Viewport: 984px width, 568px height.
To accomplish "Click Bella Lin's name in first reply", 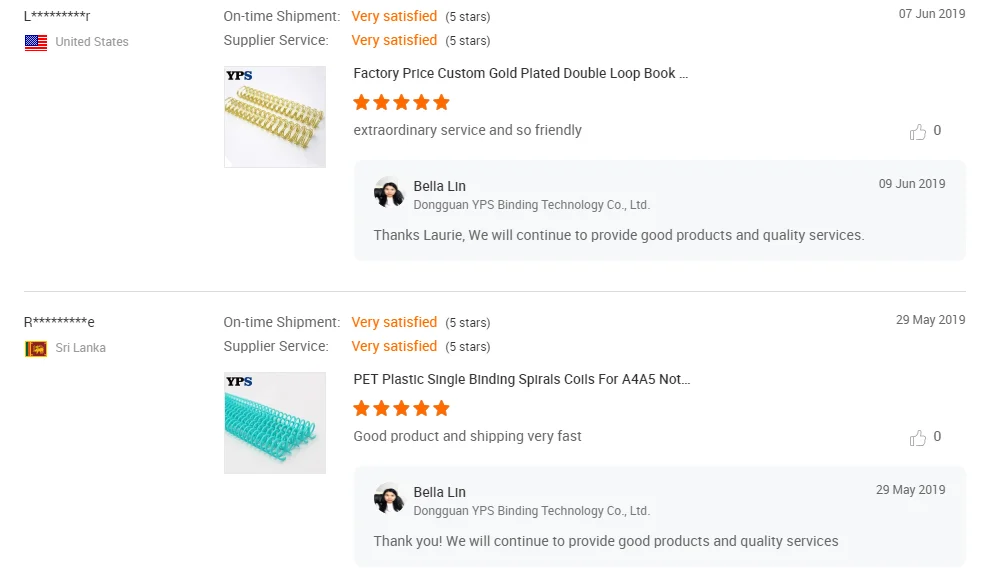I will [439, 186].
